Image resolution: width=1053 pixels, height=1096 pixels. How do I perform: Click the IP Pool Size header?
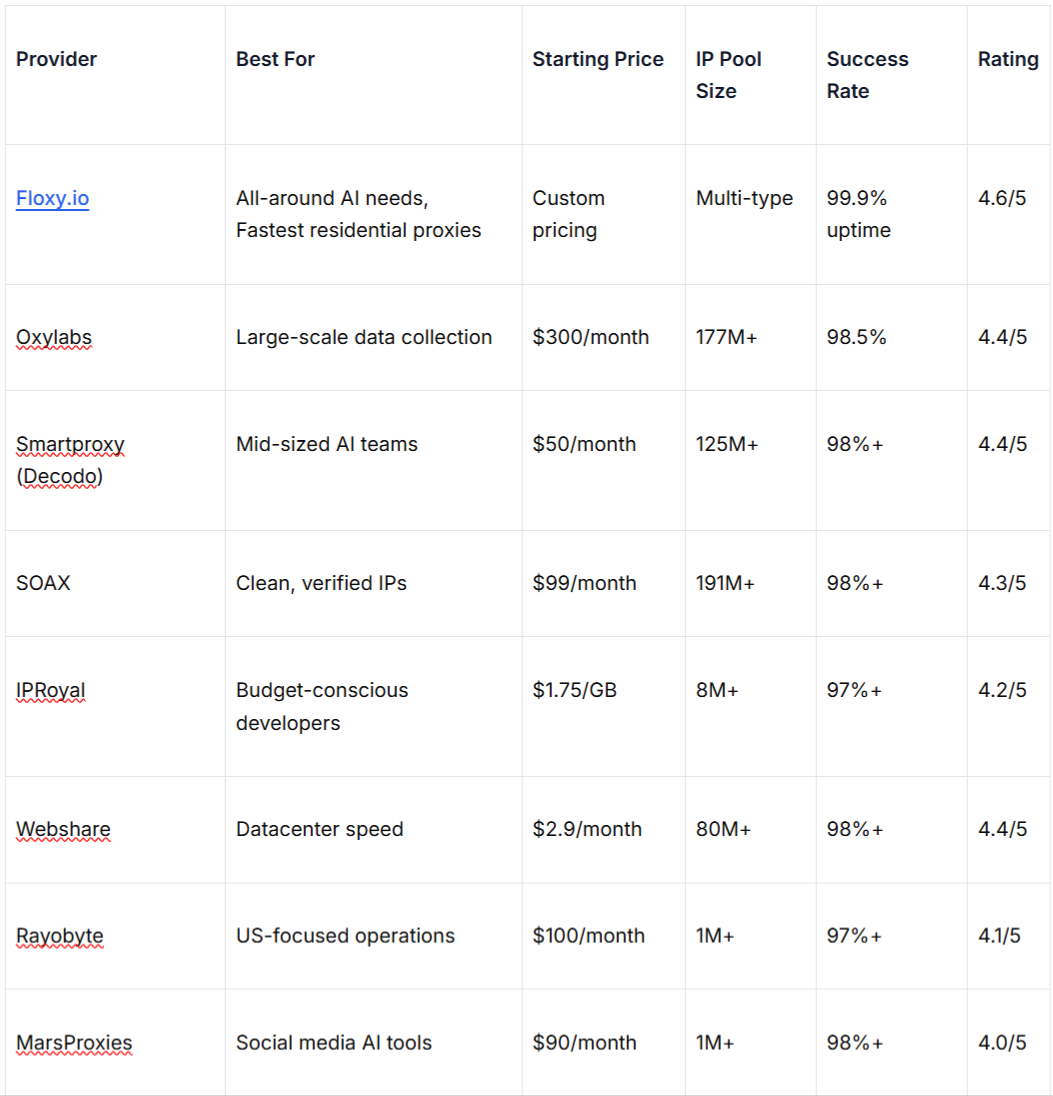[x=728, y=75]
